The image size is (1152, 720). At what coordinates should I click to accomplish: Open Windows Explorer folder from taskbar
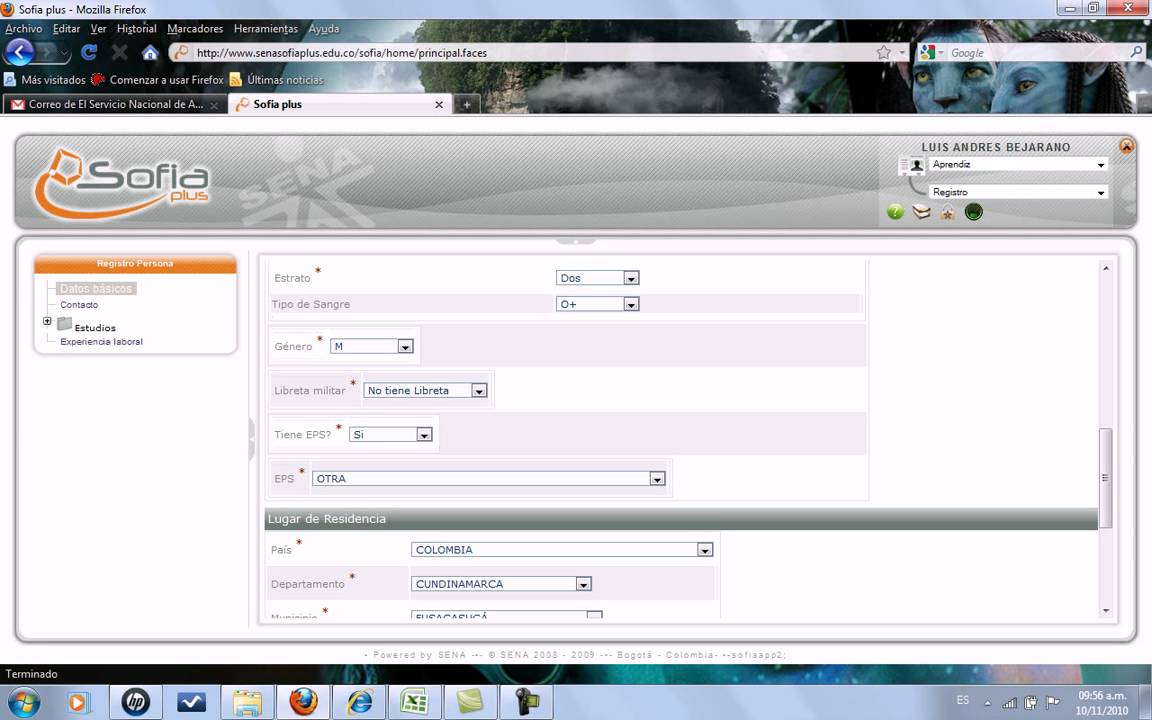pyautogui.click(x=248, y=702)
